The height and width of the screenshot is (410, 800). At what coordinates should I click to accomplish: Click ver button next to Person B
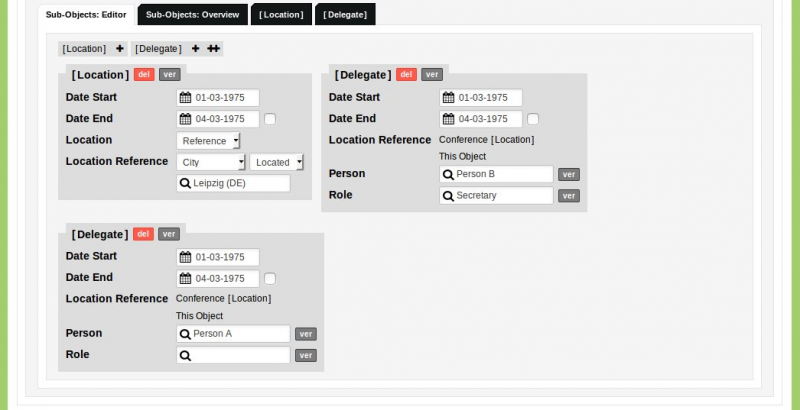point(568,174)
